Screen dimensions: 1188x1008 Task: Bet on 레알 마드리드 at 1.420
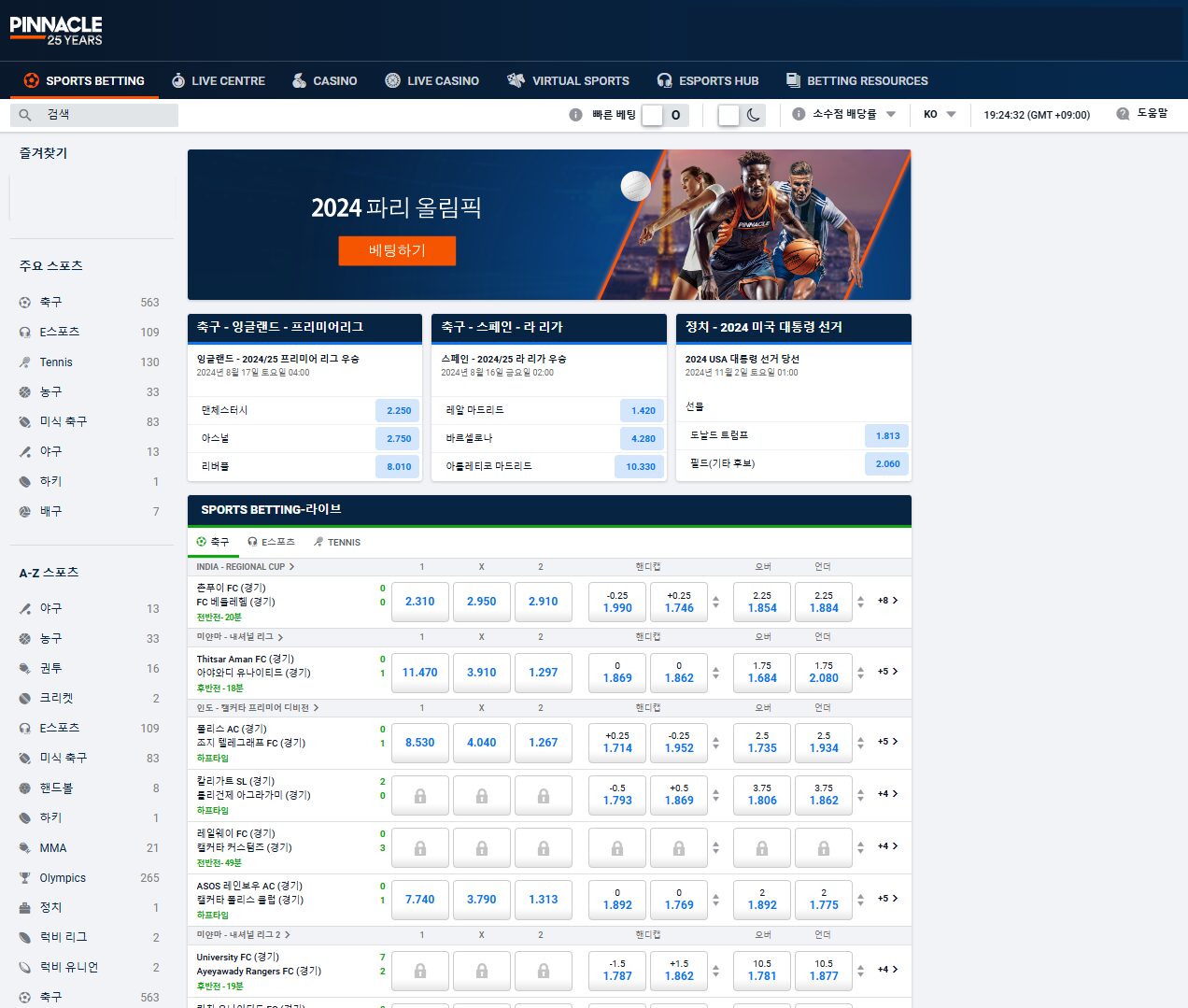[642, 410]
